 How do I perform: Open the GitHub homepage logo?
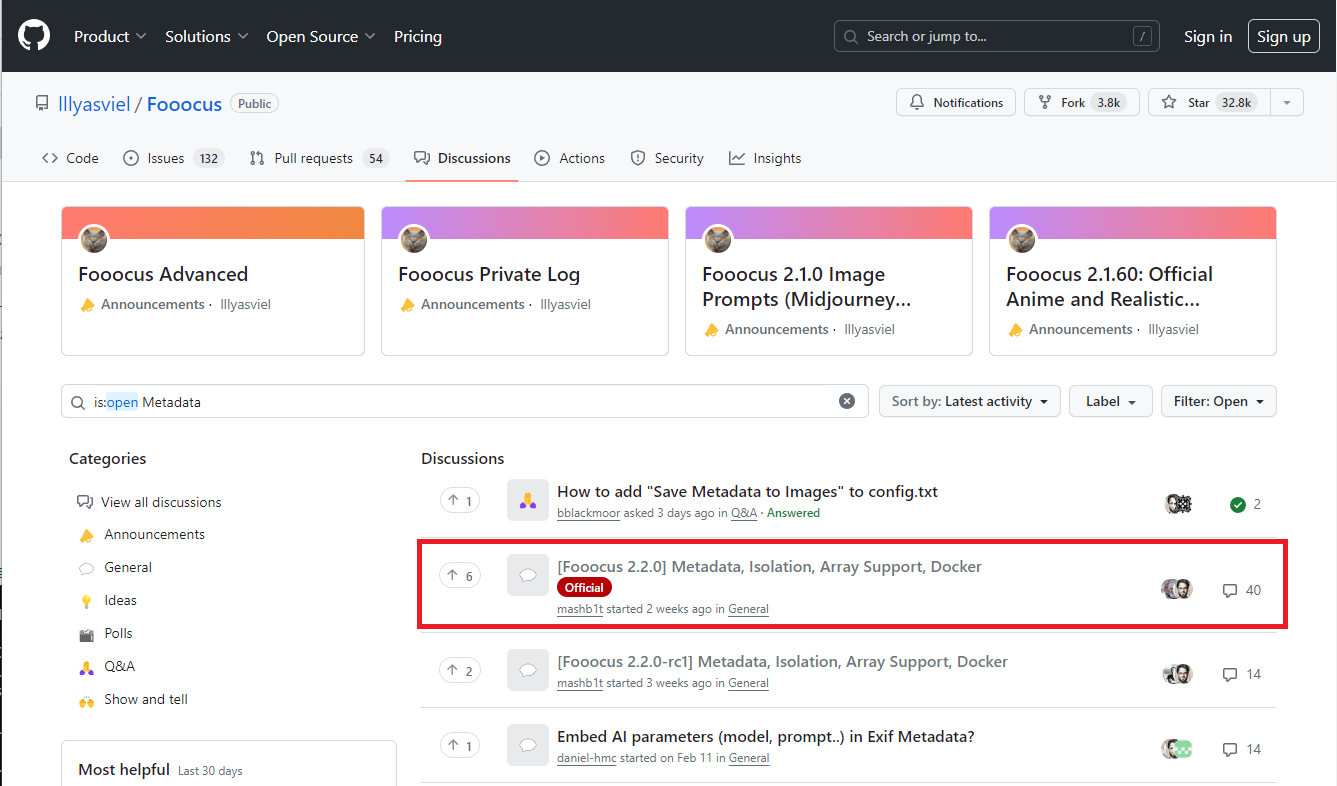34,36
